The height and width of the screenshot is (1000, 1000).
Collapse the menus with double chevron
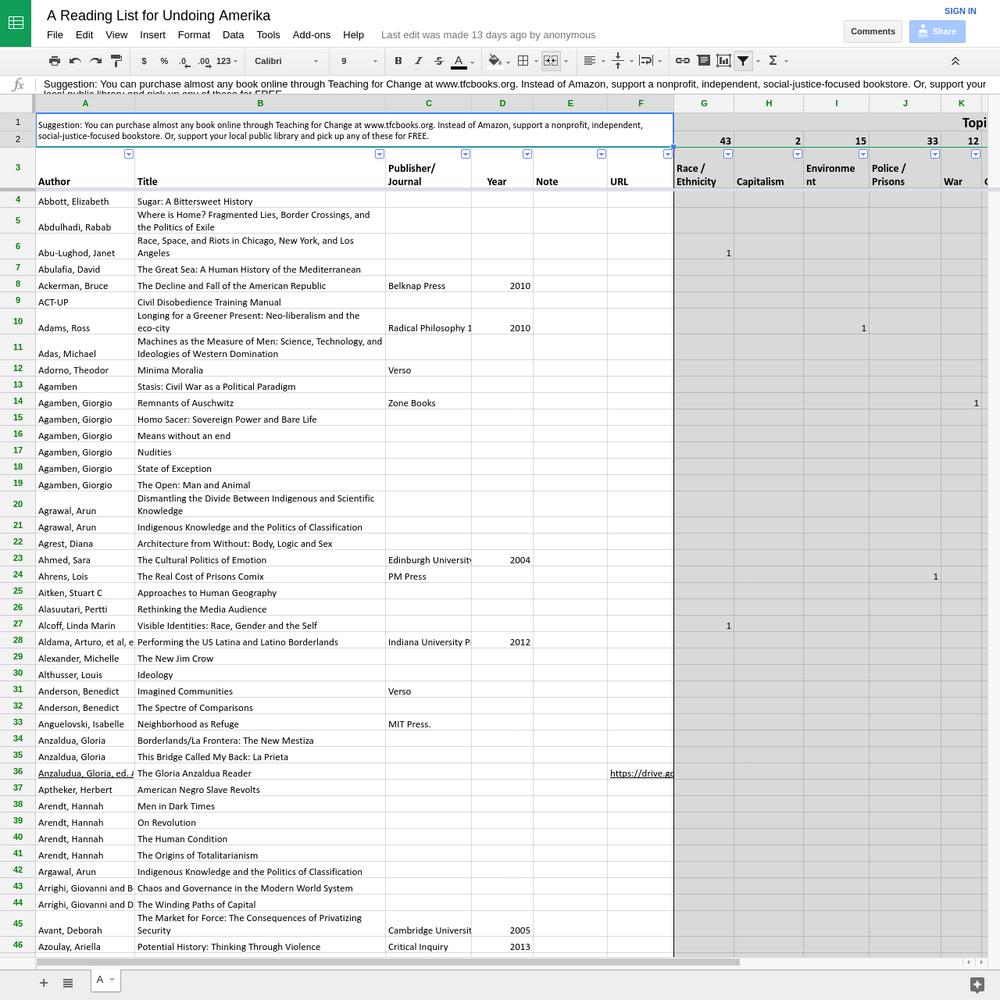tap(955, 61)
